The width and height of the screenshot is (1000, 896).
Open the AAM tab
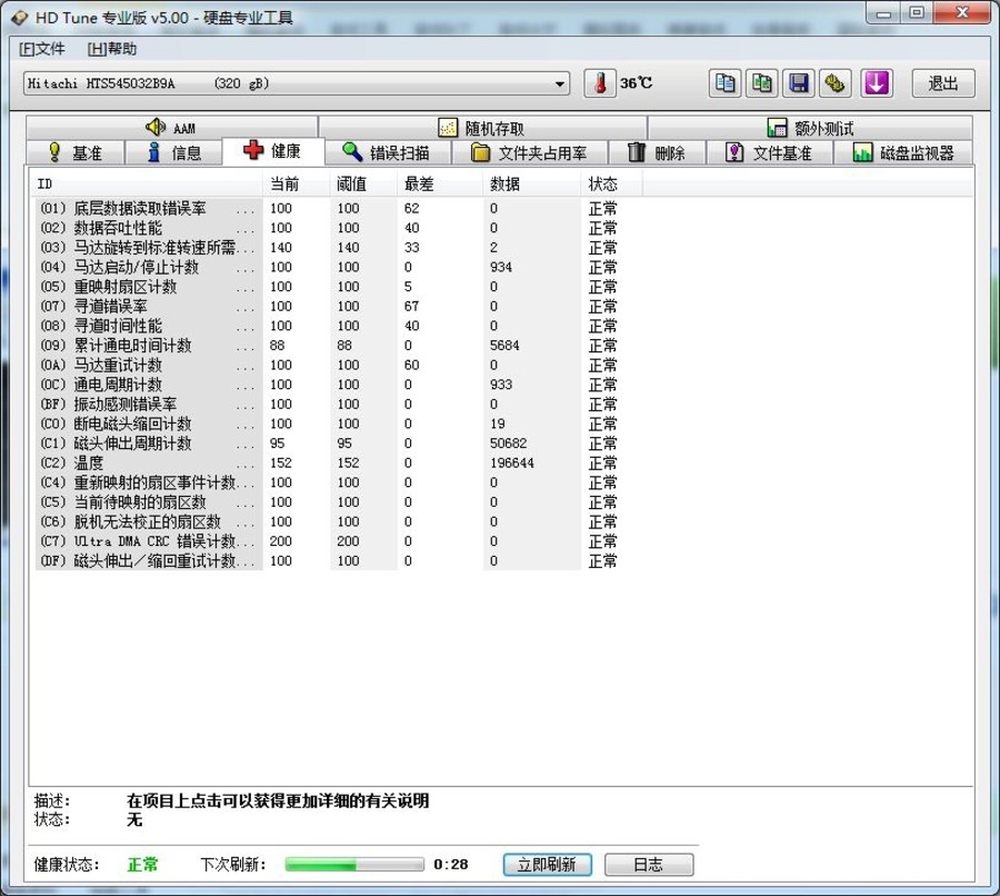pyautogui.click(x=171, y=128)
